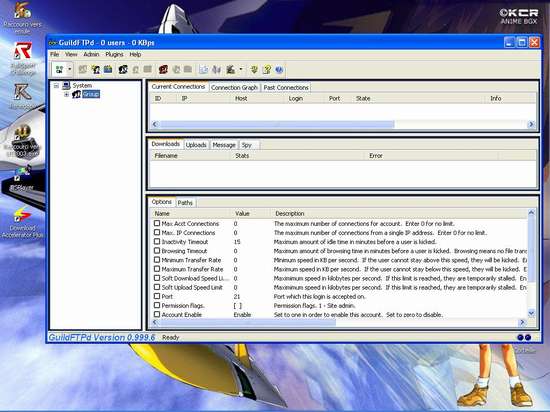
Task: Toggle Inactivity Timeout checkbox
Action: (157, 241)
